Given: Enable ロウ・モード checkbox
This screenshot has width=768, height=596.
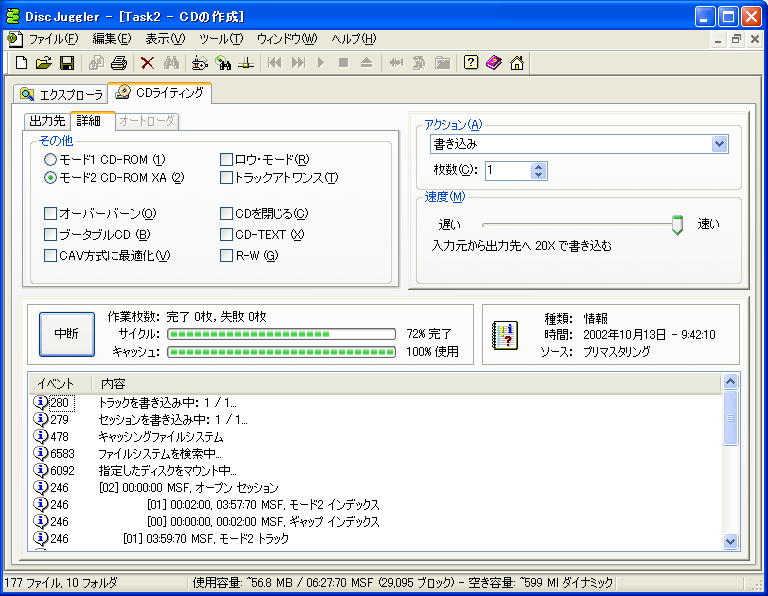Looking at the screenshot, I should pyautogui.click(x=226, y=160).
